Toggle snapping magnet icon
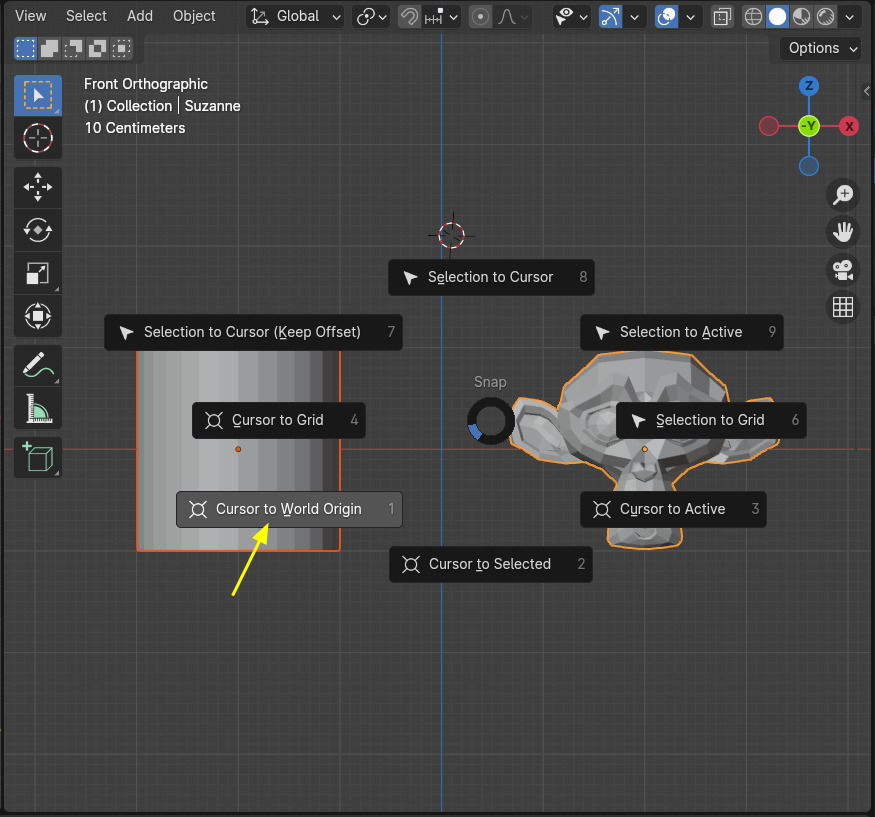The image size is (875, 817). [409, 17]
